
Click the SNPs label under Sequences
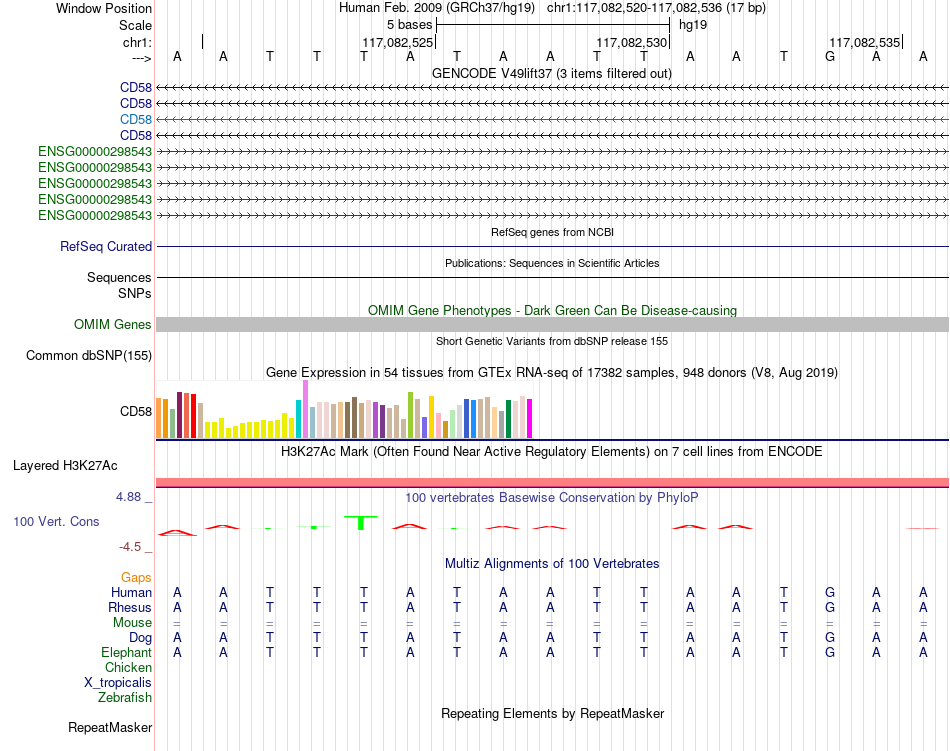click(x=135, y=293)
